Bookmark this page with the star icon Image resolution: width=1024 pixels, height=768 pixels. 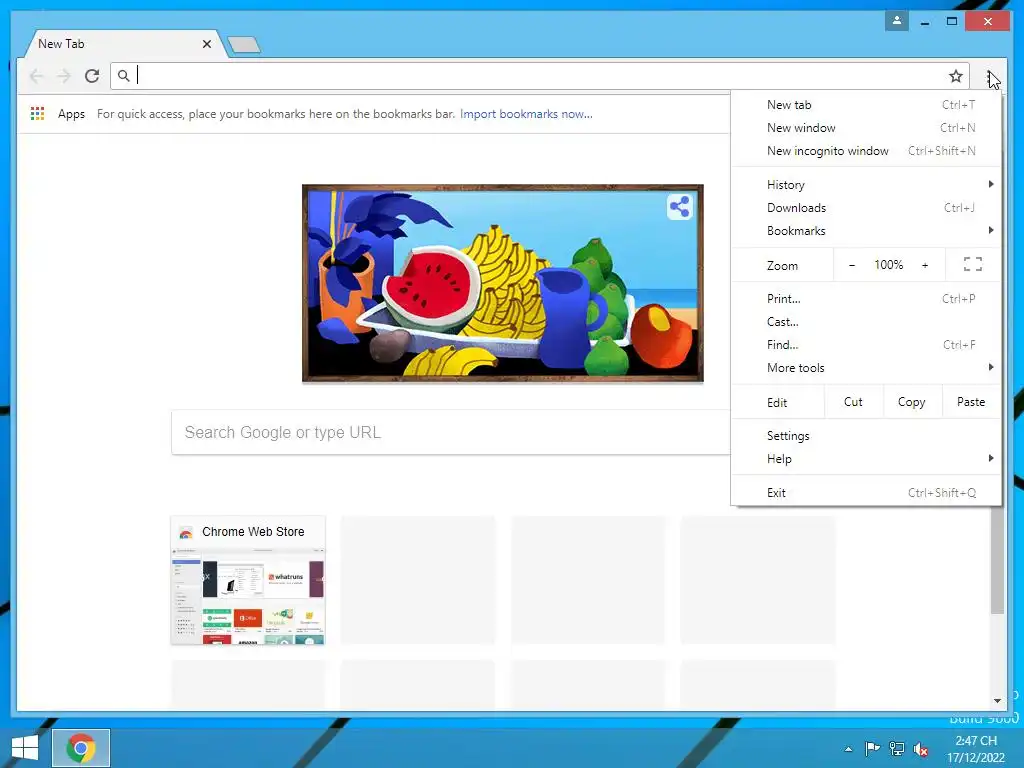click(x=955, y=76)
